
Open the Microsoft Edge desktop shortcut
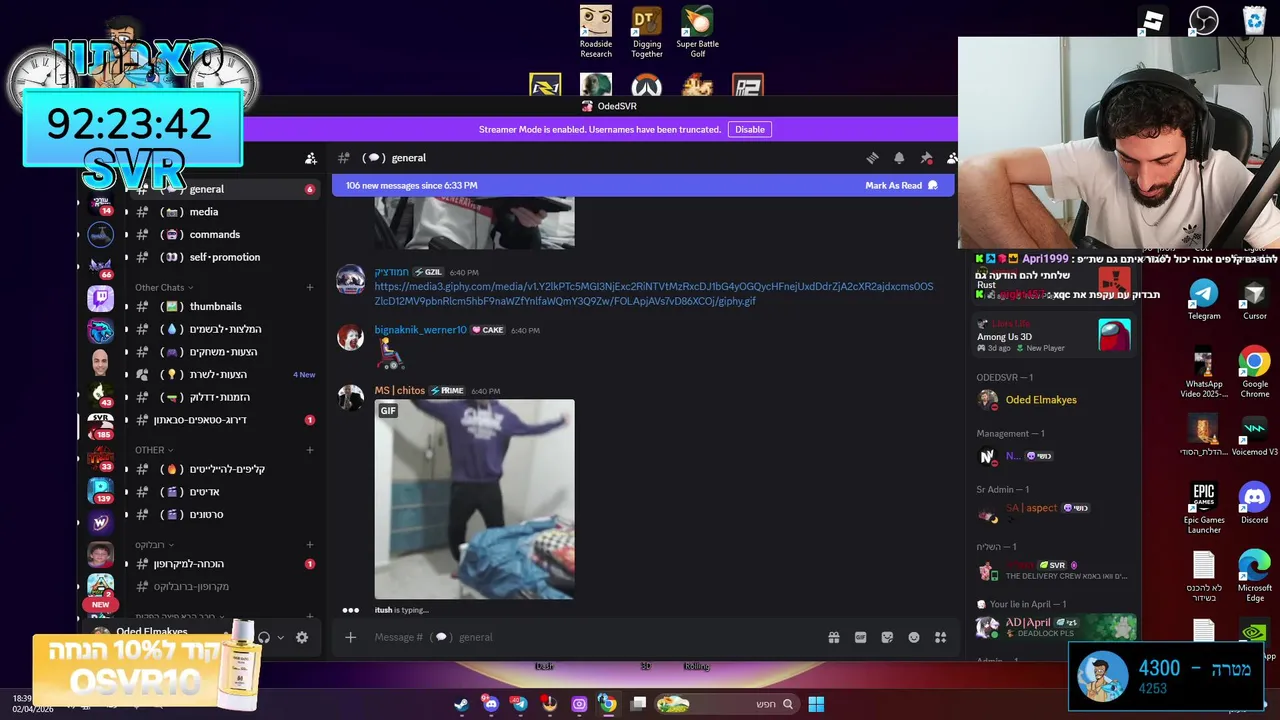click(1255, 576)
